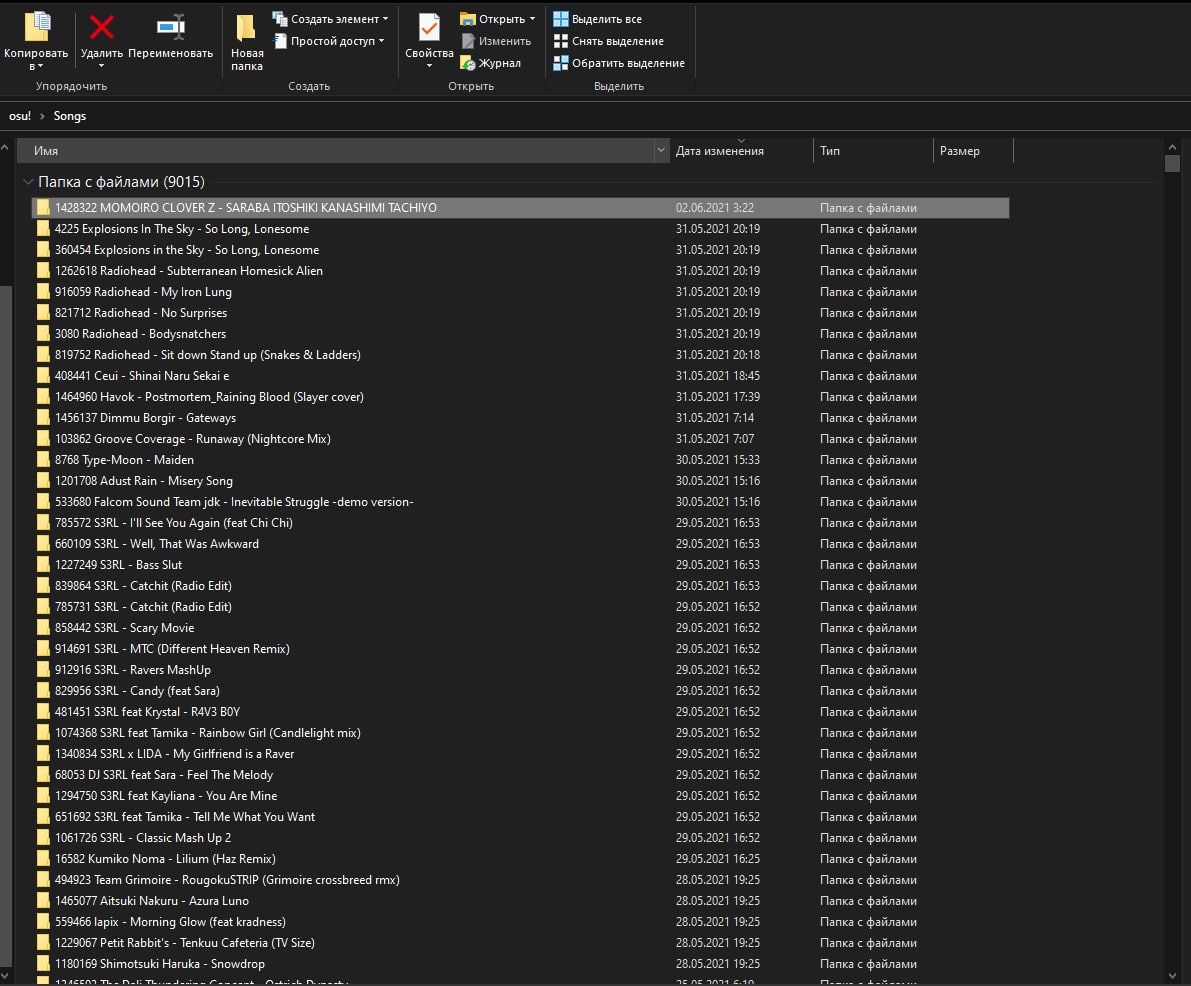Image resolution: width=1191 pixels, height=986 pixels.
Task: Click the Изменить ribbon item
Action: [x=496, y=41]
